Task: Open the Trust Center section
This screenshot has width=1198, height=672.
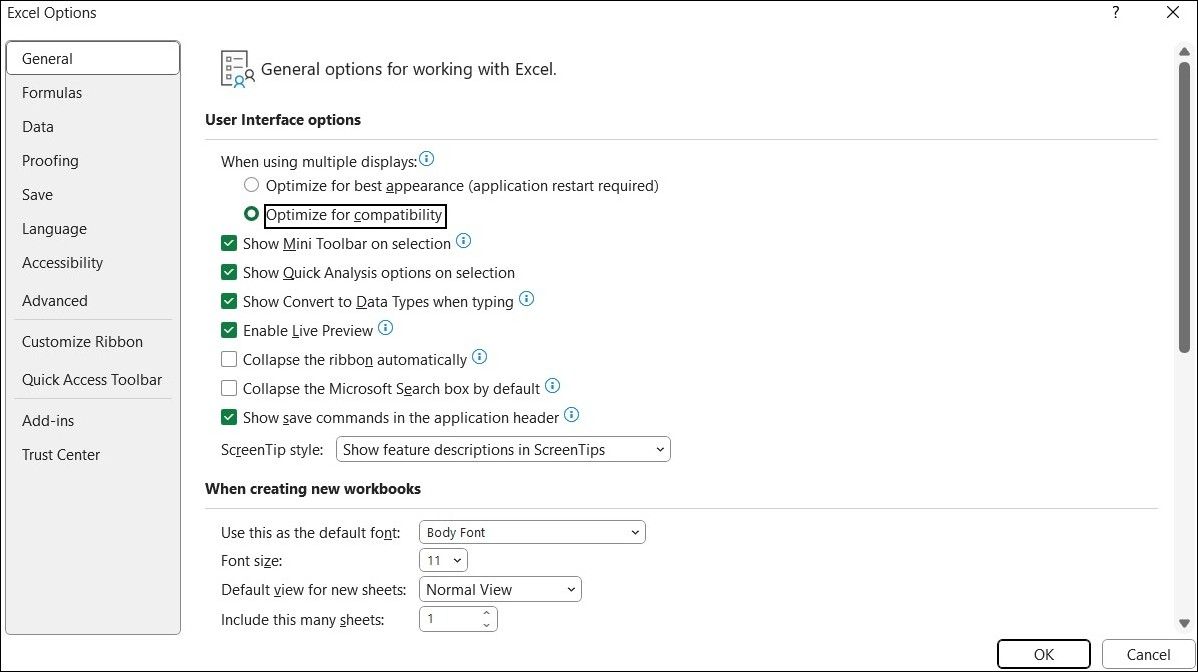Action: [x=61, y=454]
